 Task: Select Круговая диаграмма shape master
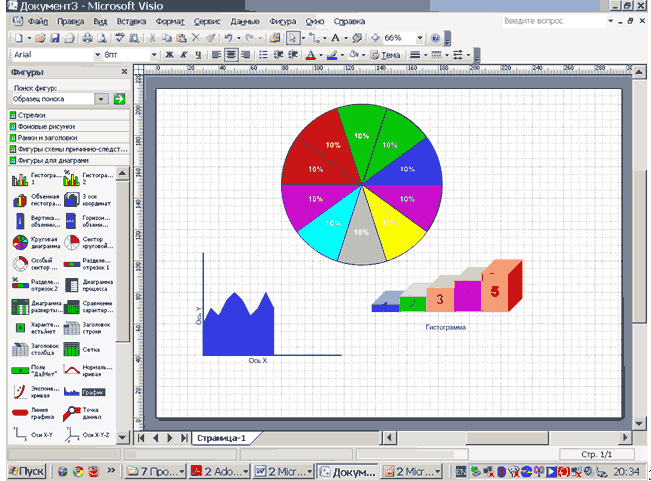pos(35,242)
